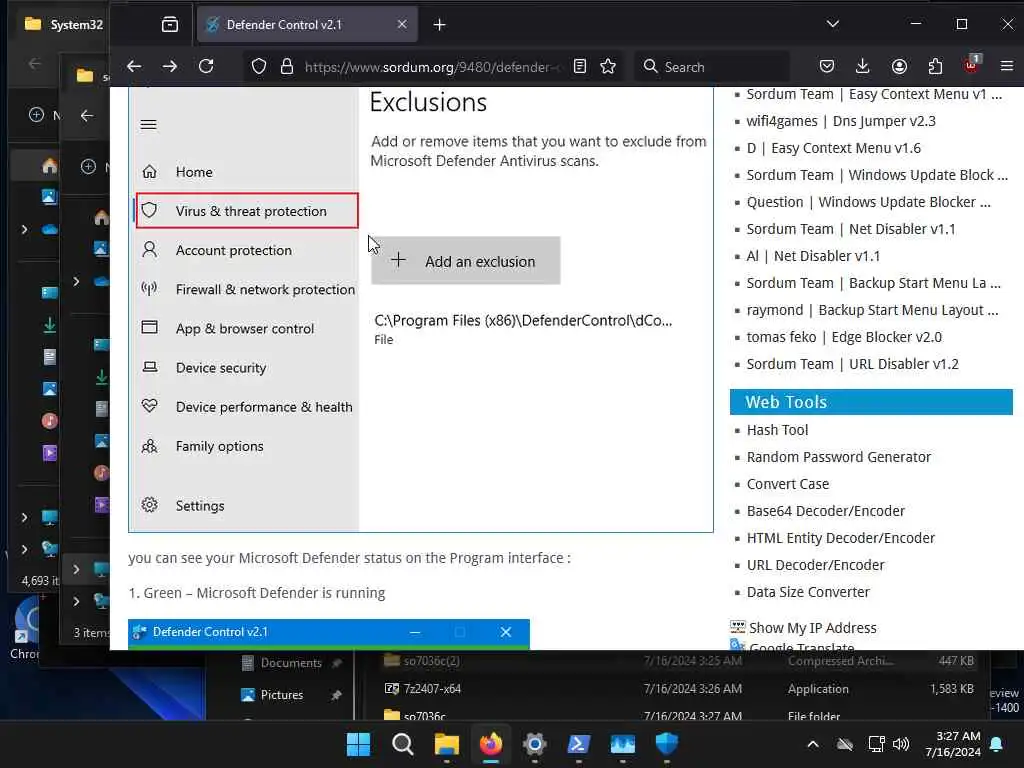The image size is (1024, 768).
Task: Bookmark this page with star icon
Action: pos(608,66)
